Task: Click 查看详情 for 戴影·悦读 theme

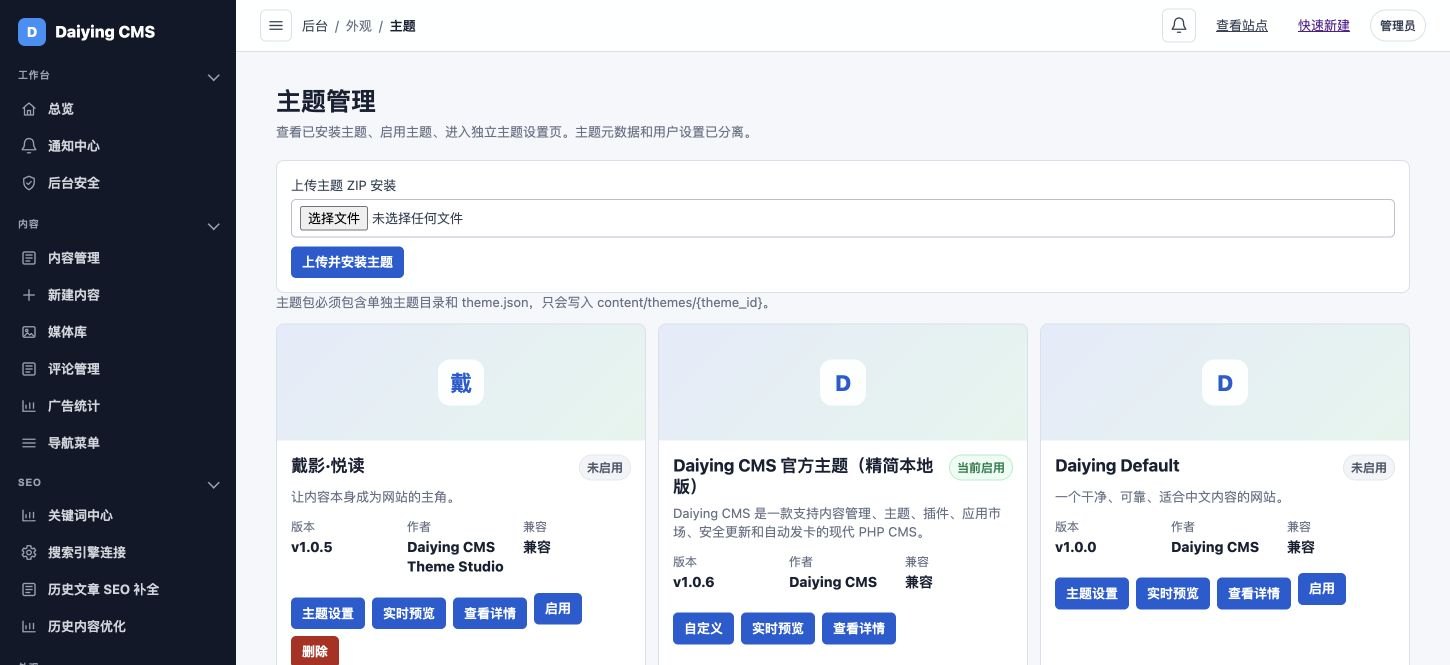Action: pos(490,614)
